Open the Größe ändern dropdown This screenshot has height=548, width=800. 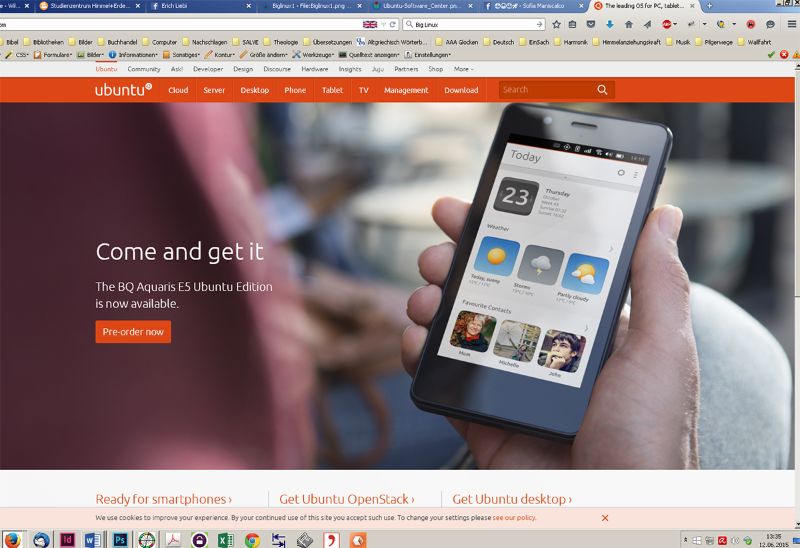263,55
